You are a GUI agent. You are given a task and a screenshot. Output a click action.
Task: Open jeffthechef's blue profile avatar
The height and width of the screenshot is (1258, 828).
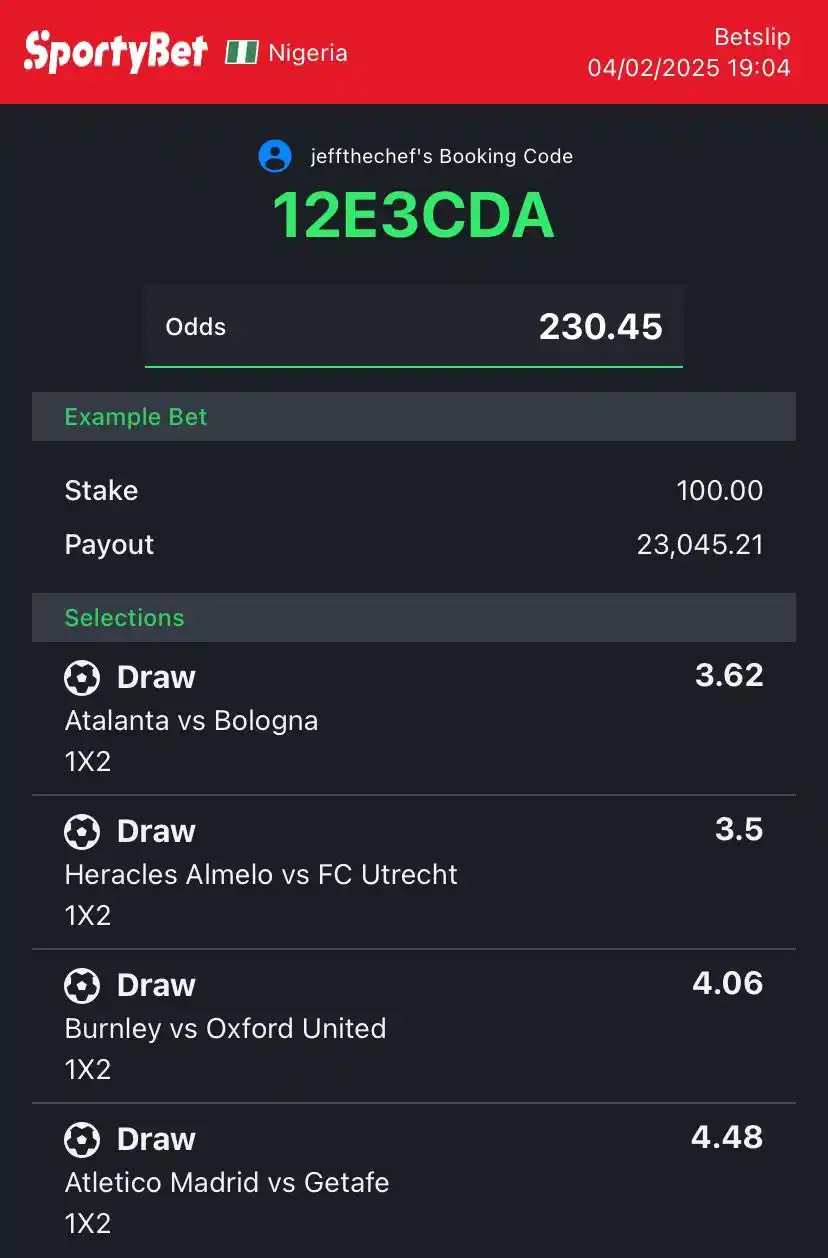[x=275, y=156]
